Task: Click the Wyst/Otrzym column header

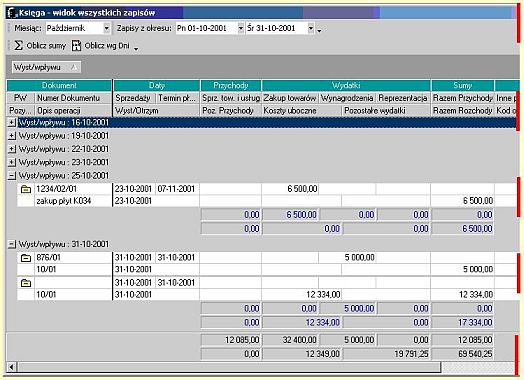Action: pyautogui.click(x=157, y=111)
